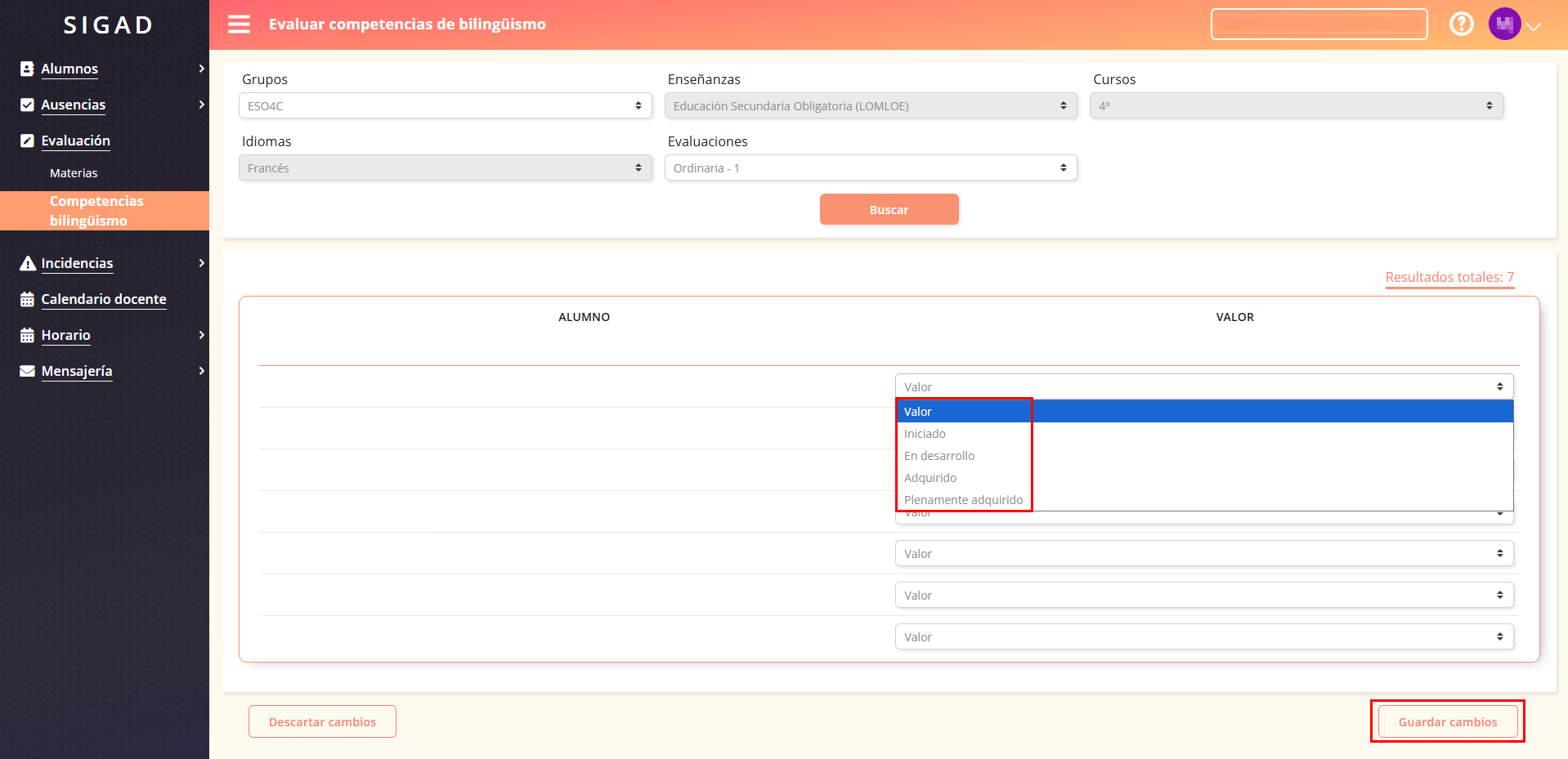Image resolution: width=1568 pixels, height=759 pixels.
Task: Open Materias in the sidebar
Action: (74, 173)
